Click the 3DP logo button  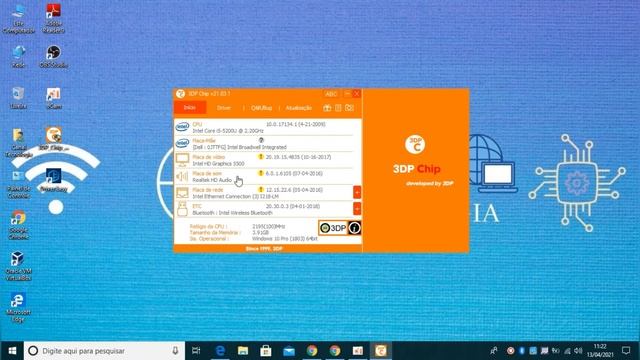pos(333,228)
